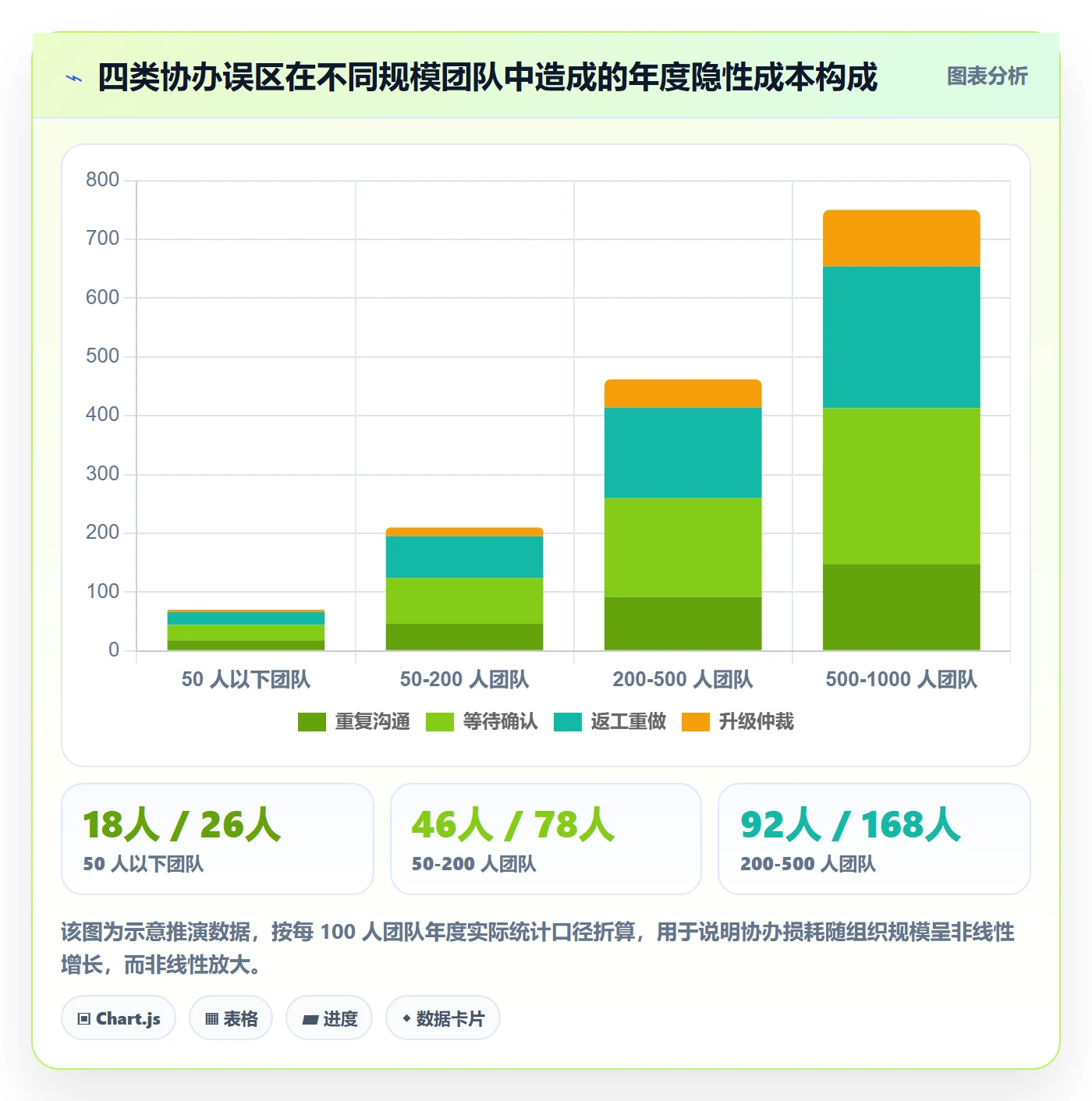The height and width of the screenshot is (1101, 1092).
Task: Click the dark green segment of 500-1000 人团队 bar
Action: coord(902,607)
